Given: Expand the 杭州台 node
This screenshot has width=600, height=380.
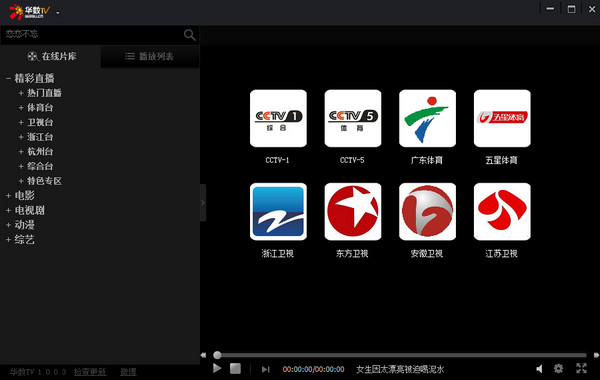Looking at the screenshot, I should [21, 152].
